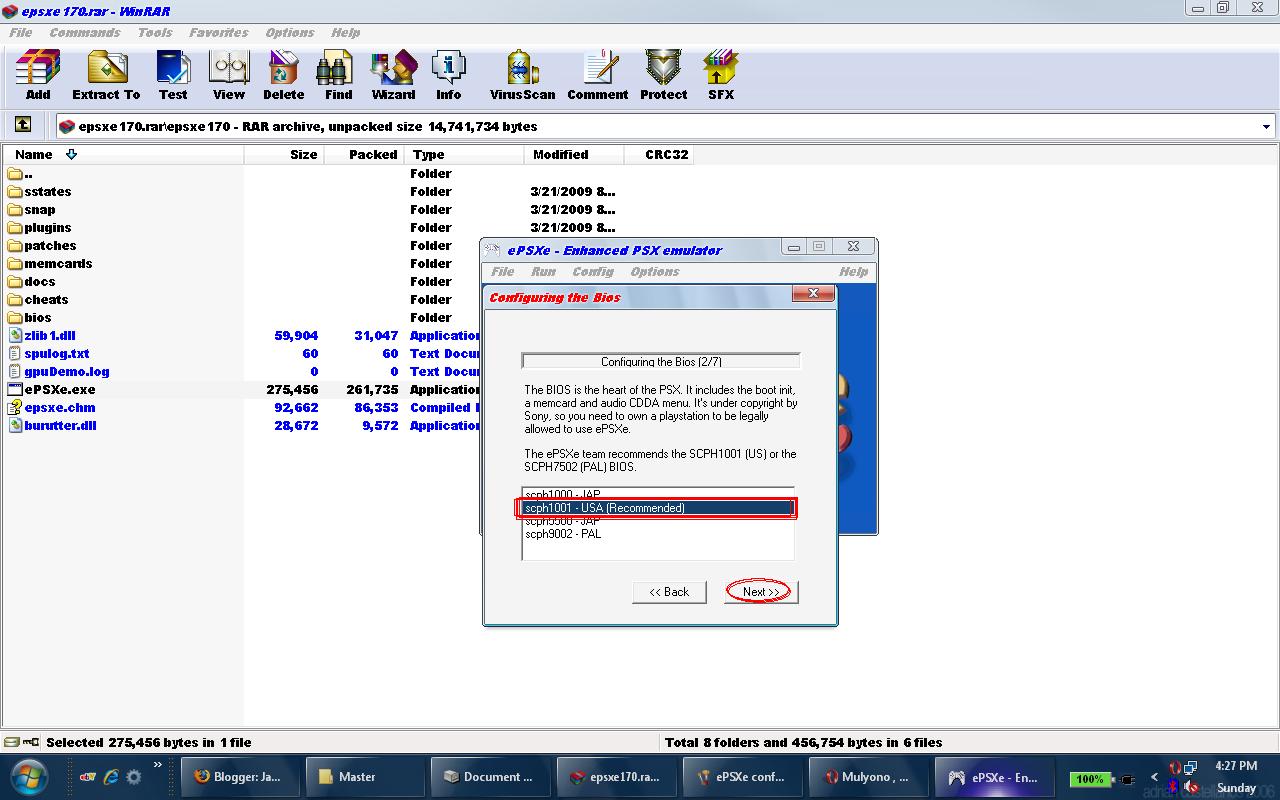The width and height of the screenshot is (1280, 800).
Task: Select gpuDemo.log in file list
Action: click(x=67, y=371)
